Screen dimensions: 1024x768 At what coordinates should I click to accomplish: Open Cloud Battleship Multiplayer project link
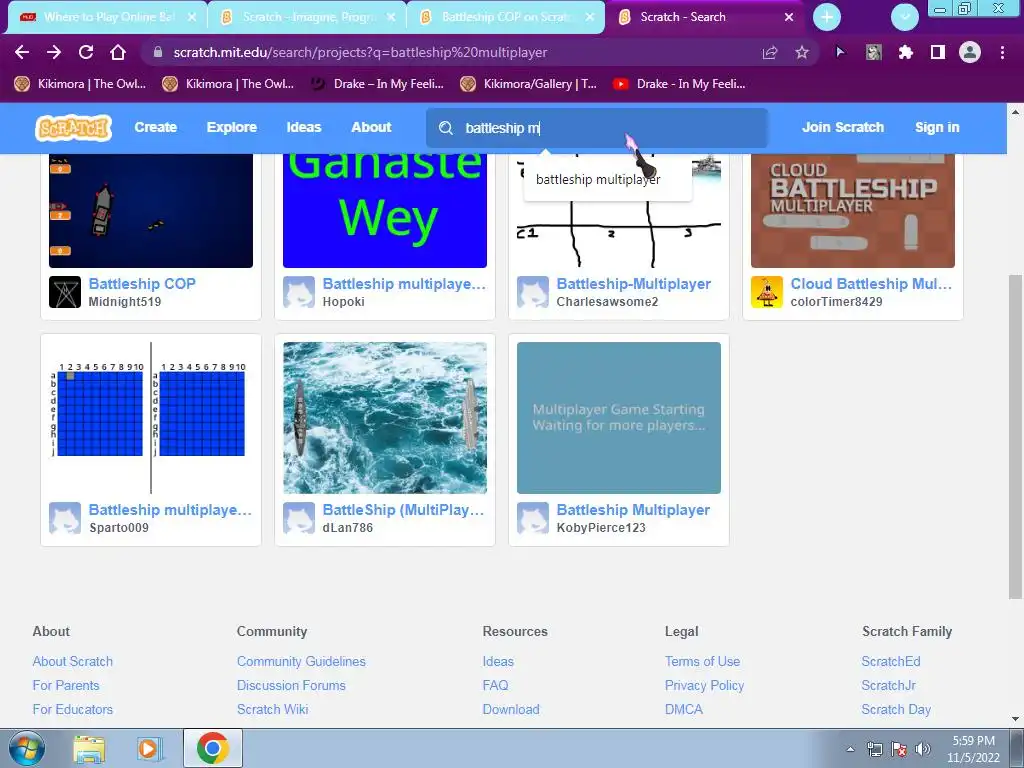point(871,283)
